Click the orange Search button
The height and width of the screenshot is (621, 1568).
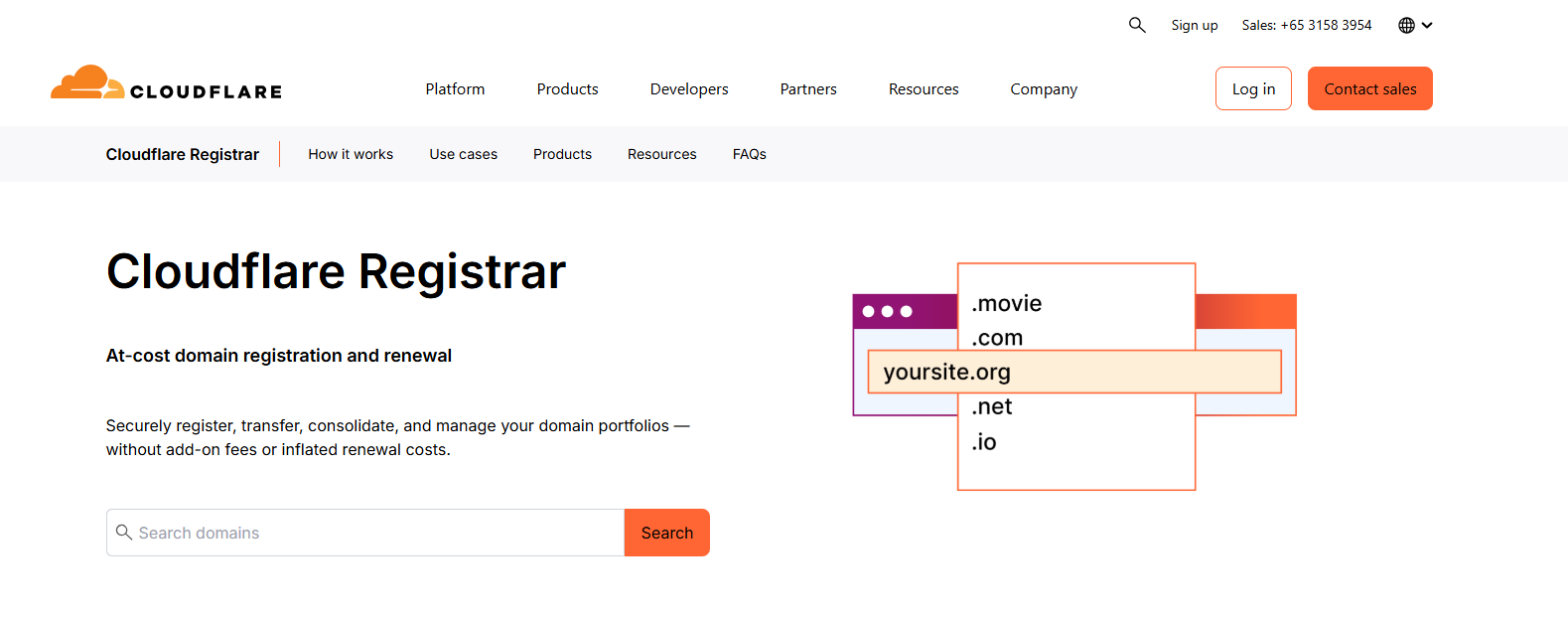(667, 533)
